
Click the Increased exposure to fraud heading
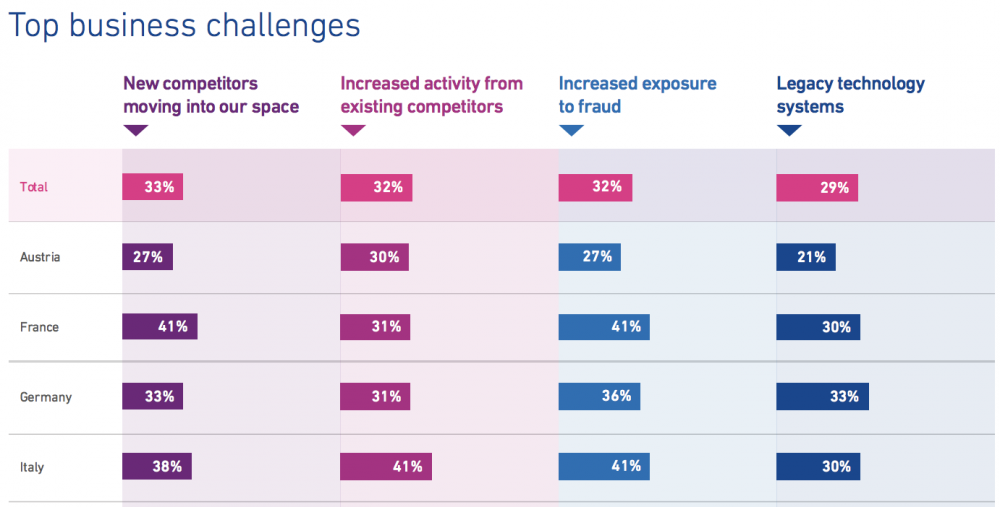click(x=638, y=95)
